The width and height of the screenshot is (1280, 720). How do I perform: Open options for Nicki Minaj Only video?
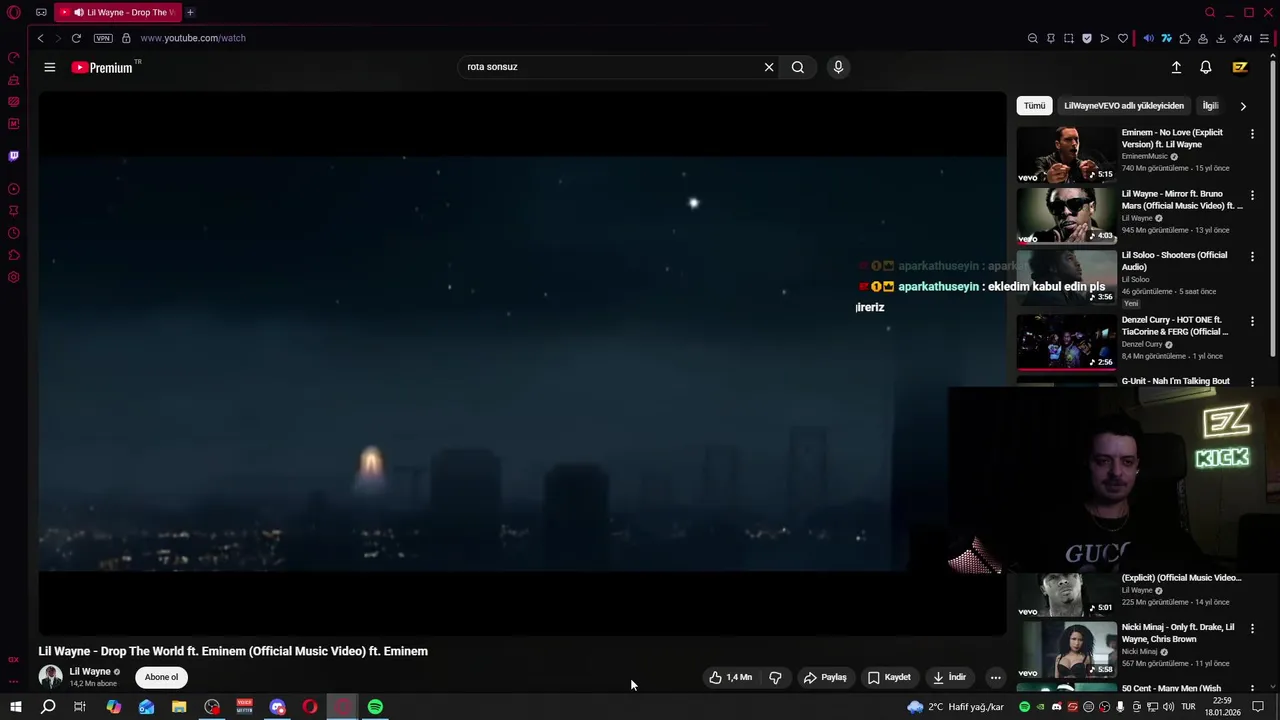1252,628
